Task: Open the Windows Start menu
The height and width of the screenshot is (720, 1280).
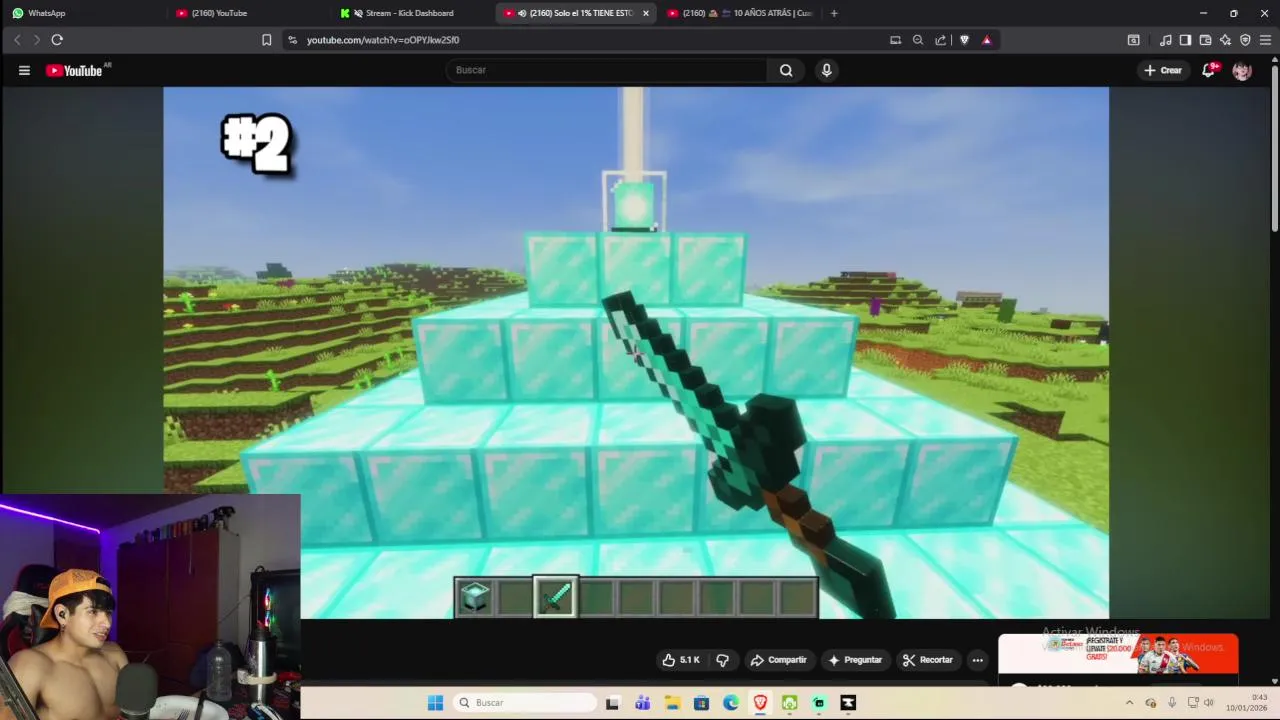Action: coord(435,703)
